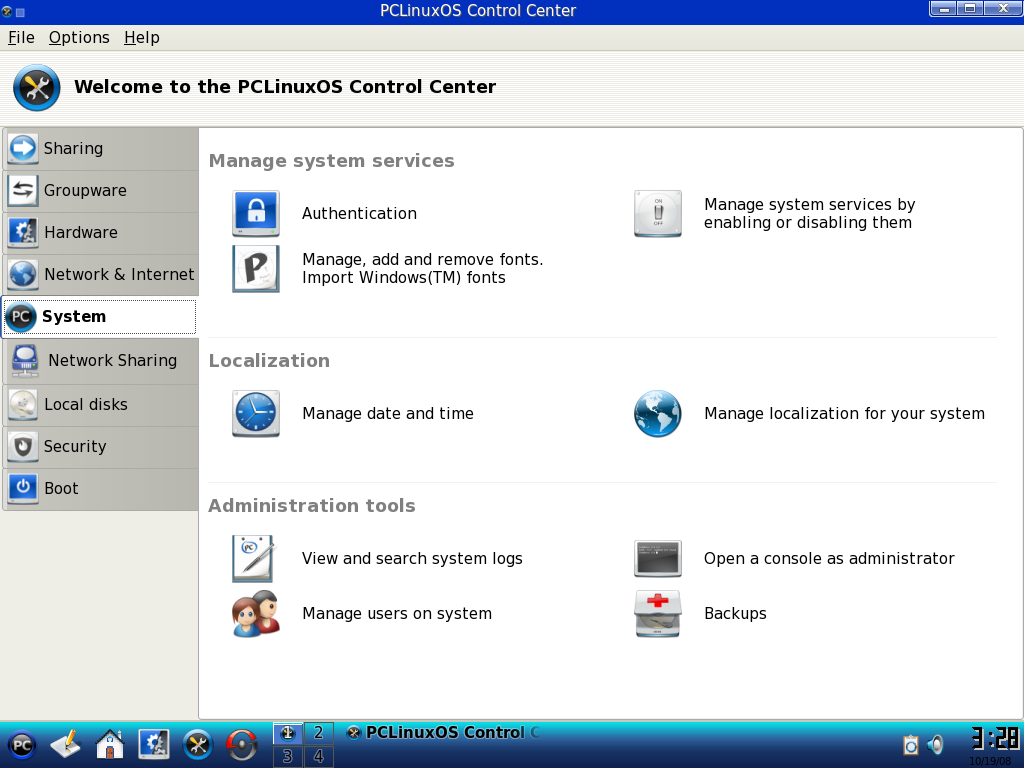
Task: Click the clock icon for date and time
Action: click(256, 413)
